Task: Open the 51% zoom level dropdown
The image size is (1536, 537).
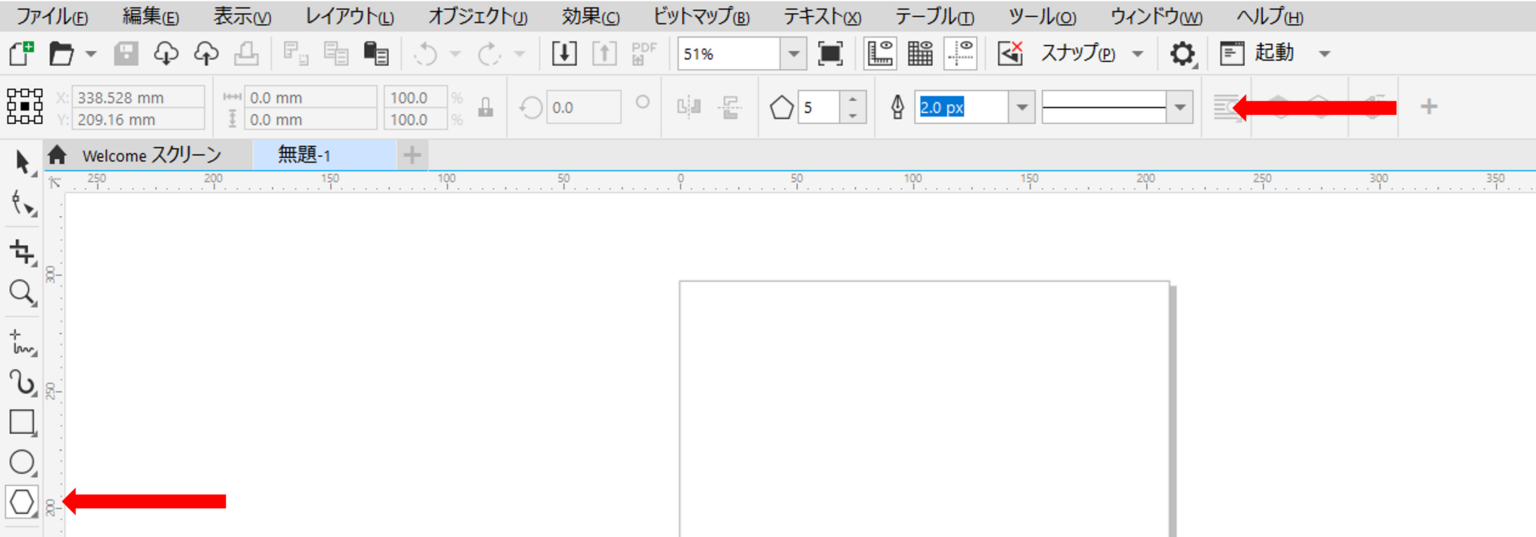Action: click(x=793, y=54)
